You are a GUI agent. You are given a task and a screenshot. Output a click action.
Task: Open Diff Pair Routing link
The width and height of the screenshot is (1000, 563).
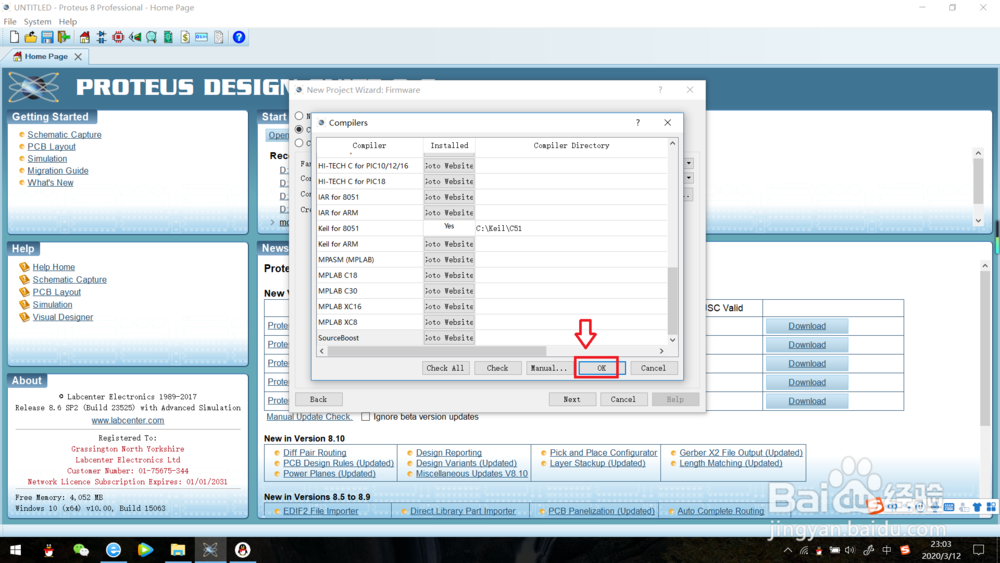(x=314, y=453)
